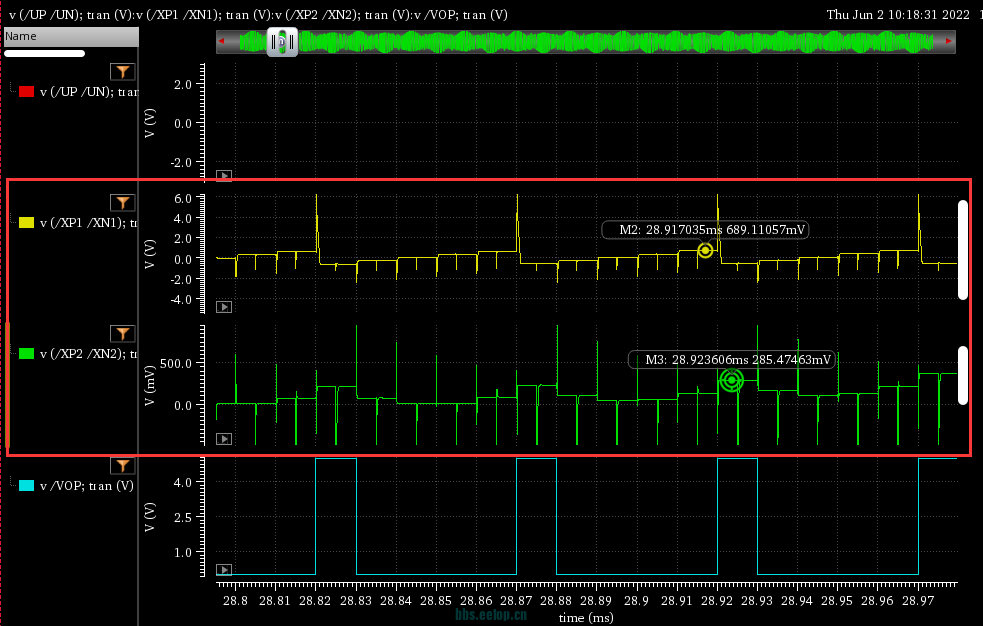The width and height of the screenshot is (983, 626).
Task: Click the time (ms) x-axis label
Action: coord(586,618)
